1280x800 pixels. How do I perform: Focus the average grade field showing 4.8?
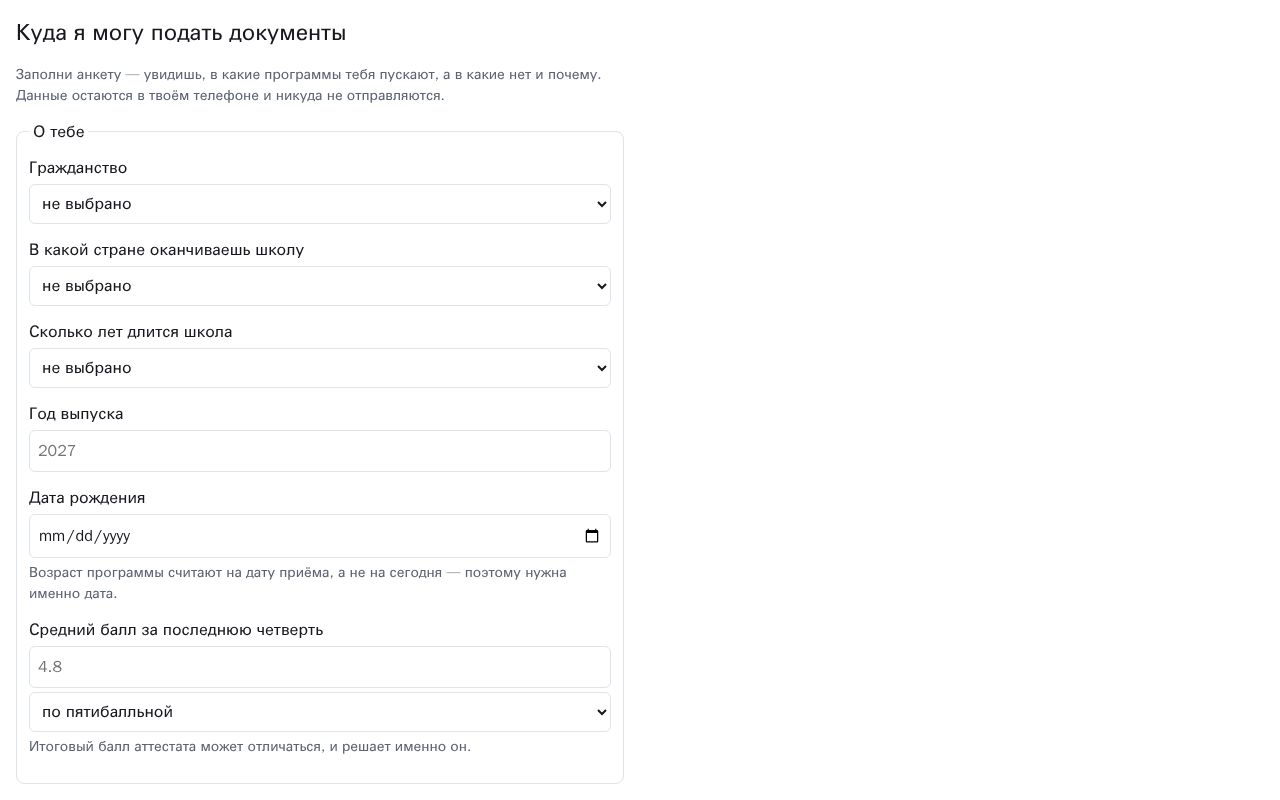click(x=320, y=667)
